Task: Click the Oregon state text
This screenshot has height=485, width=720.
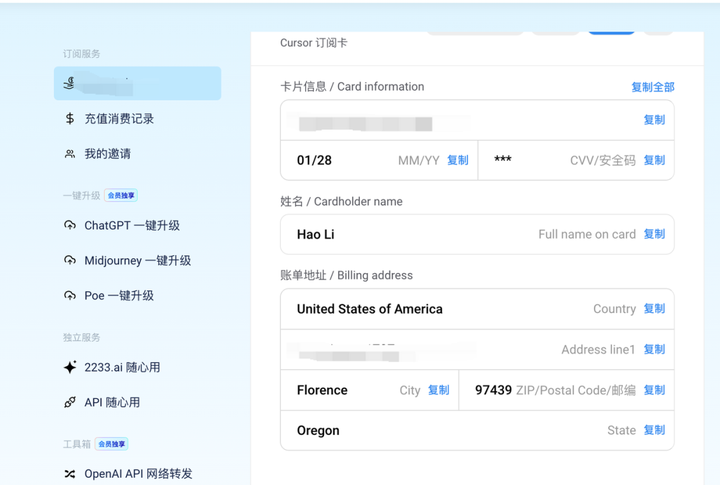Action: tap(318, 430)
